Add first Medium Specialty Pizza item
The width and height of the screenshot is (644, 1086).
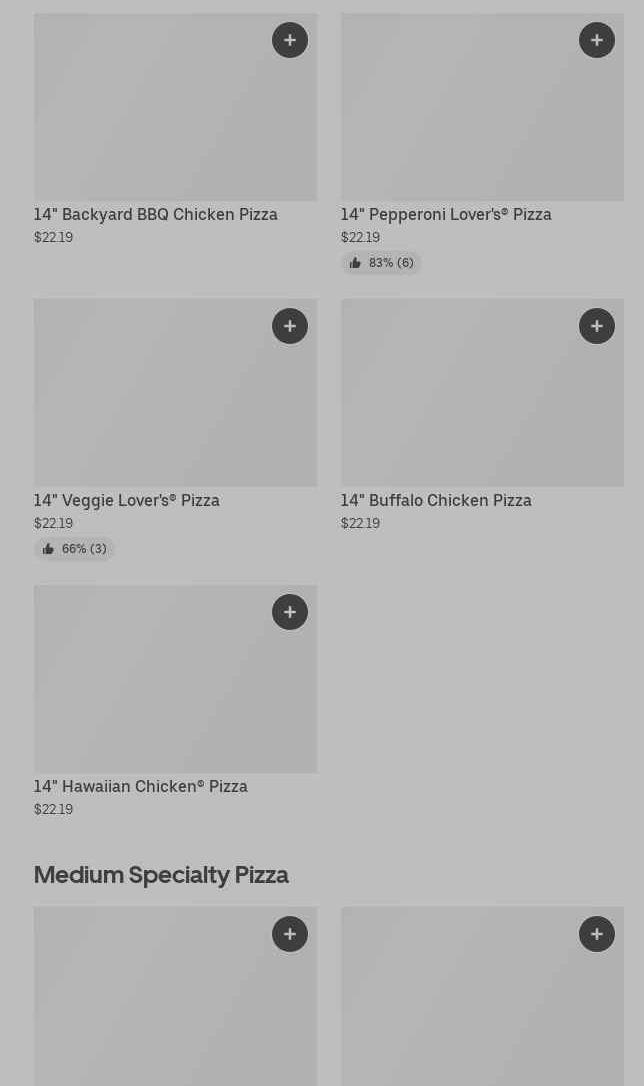290,934
